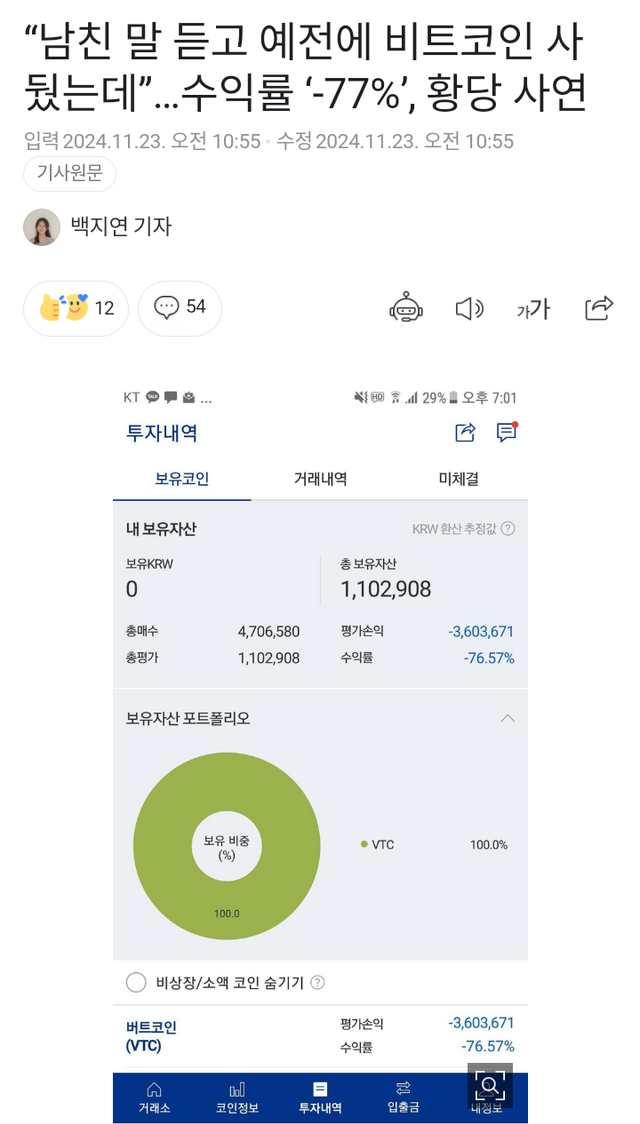
Task: Tap the image search lens icon
Action: 490,1085
